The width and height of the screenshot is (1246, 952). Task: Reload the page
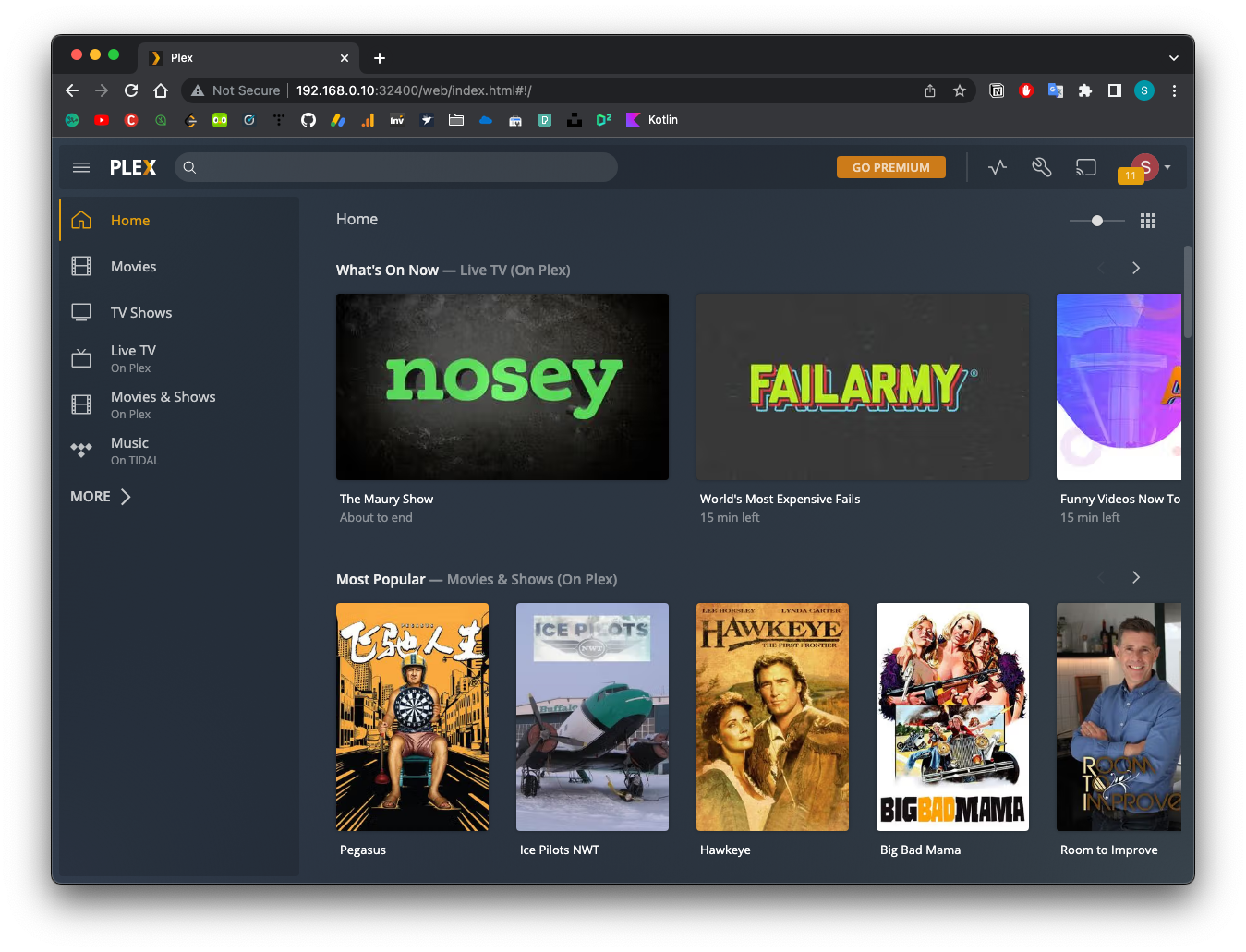click(x=131, y=90)
